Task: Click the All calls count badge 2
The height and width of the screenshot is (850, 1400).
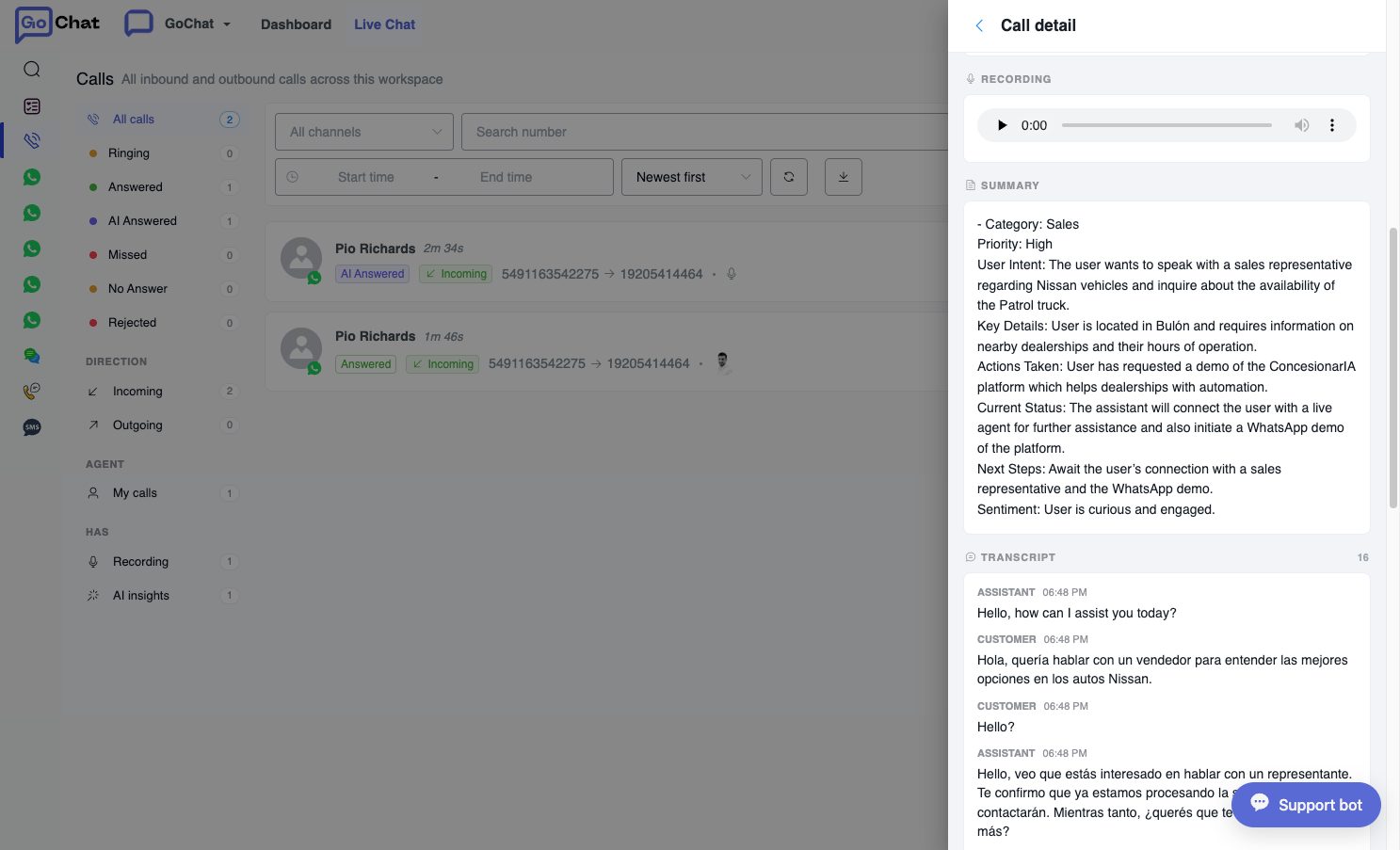Action: (x=229, y=120)
